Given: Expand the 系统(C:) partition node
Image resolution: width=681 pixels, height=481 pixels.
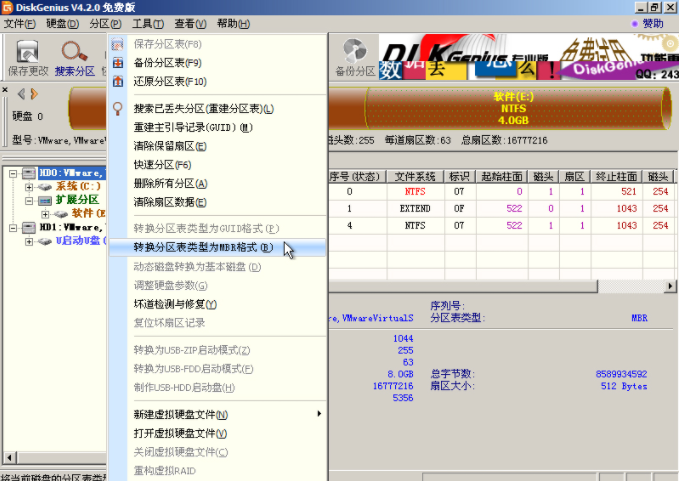Looking at the screenshot, I should [x=29, y=187].
